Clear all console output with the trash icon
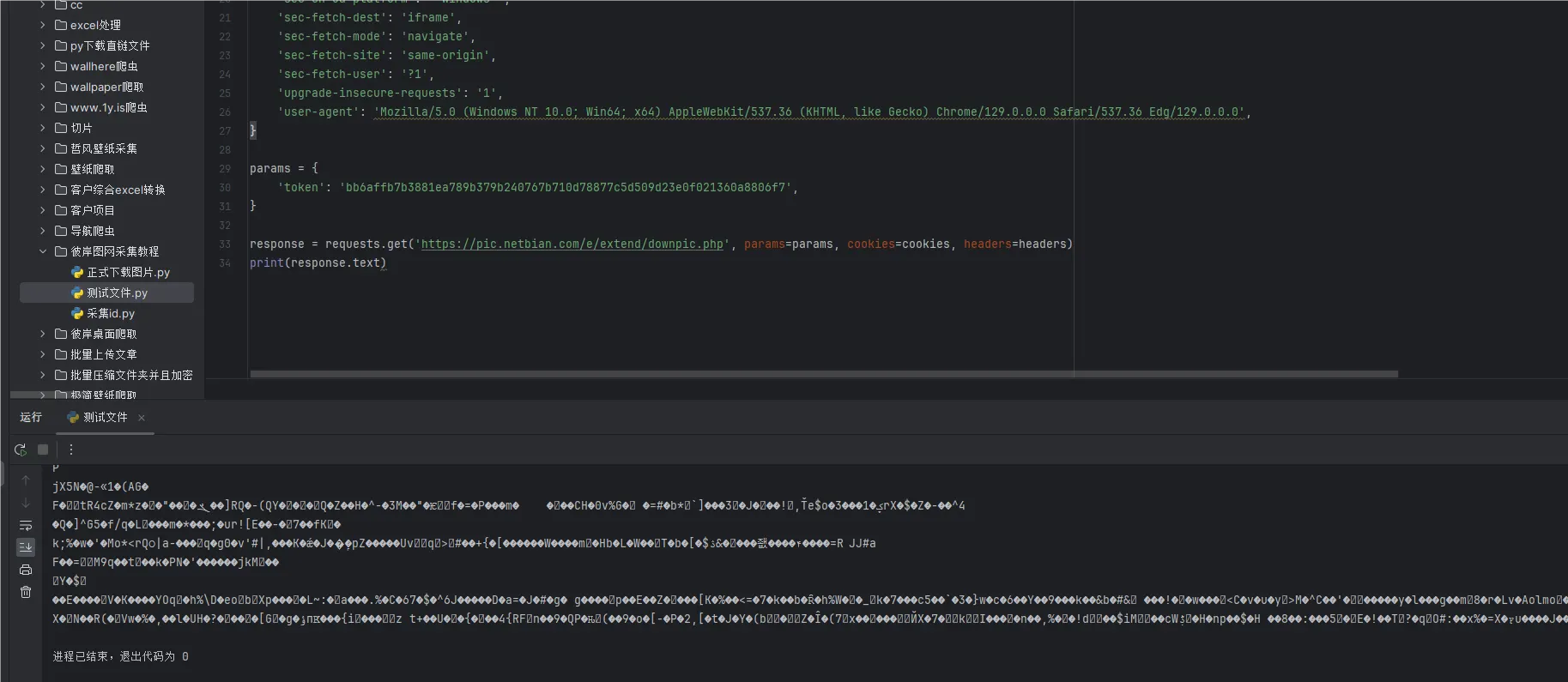This screenshot has width=1568, height=682. (x=26, y=592)
